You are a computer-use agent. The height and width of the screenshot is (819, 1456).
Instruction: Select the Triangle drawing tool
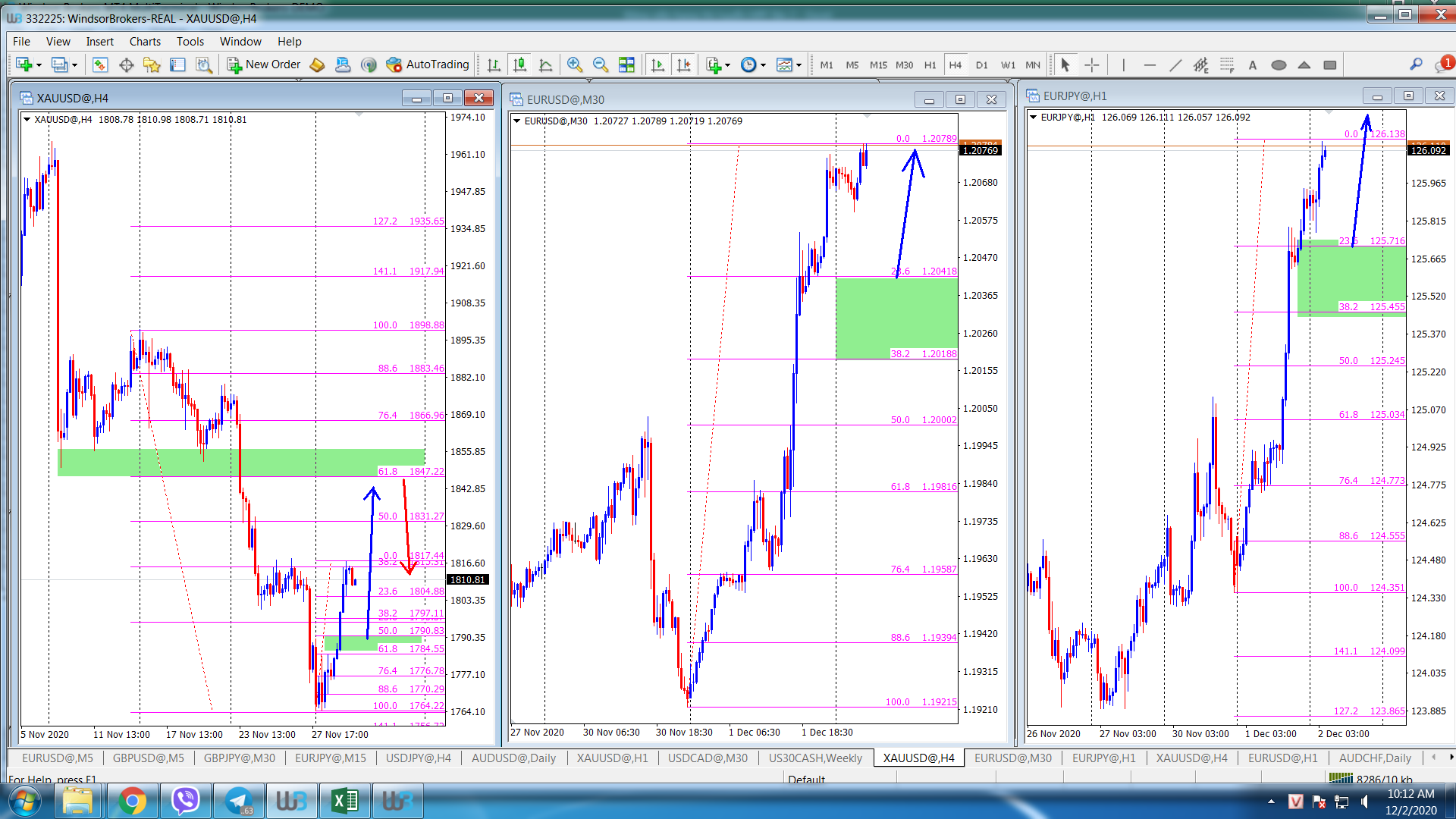coord(1304,65)
